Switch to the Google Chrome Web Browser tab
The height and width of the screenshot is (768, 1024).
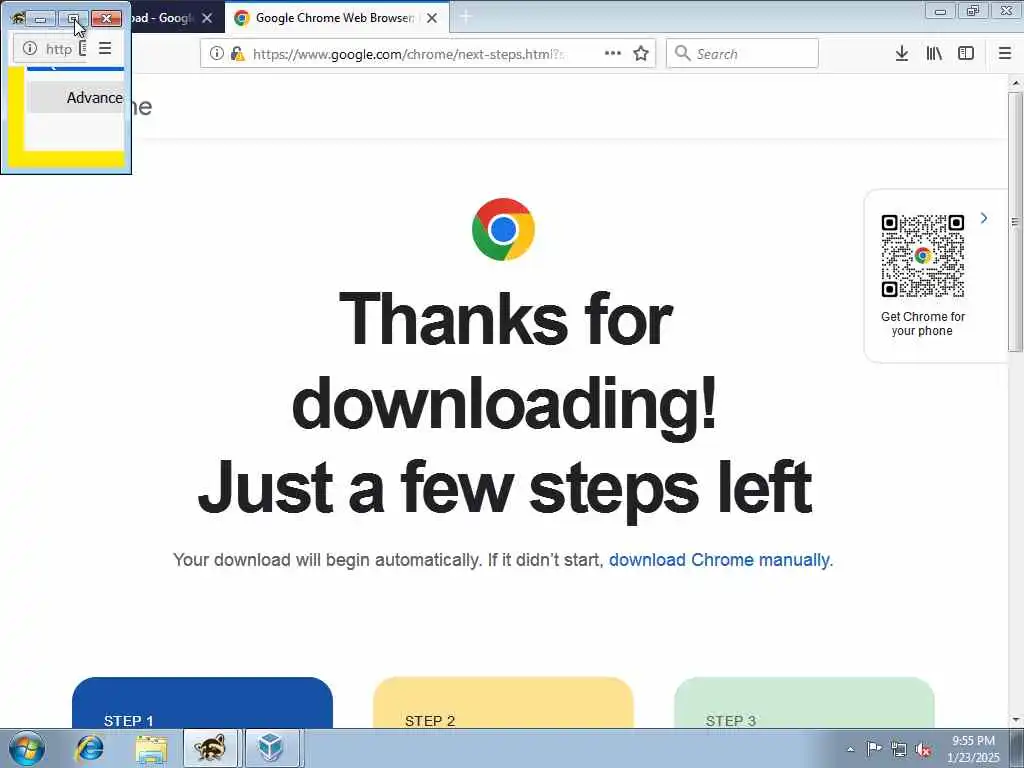337,18
